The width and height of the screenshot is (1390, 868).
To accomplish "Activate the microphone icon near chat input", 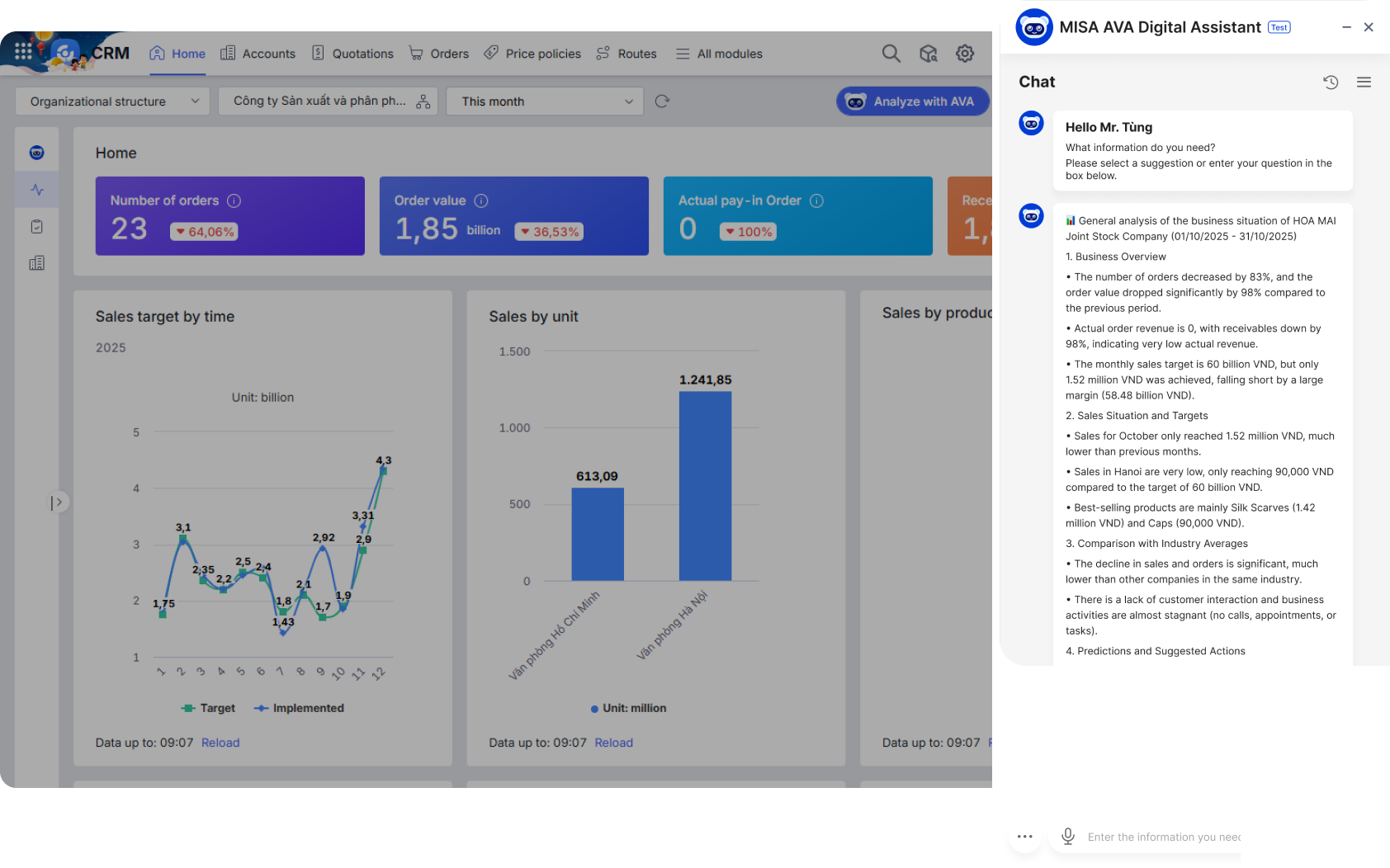I will point(1067,837).
